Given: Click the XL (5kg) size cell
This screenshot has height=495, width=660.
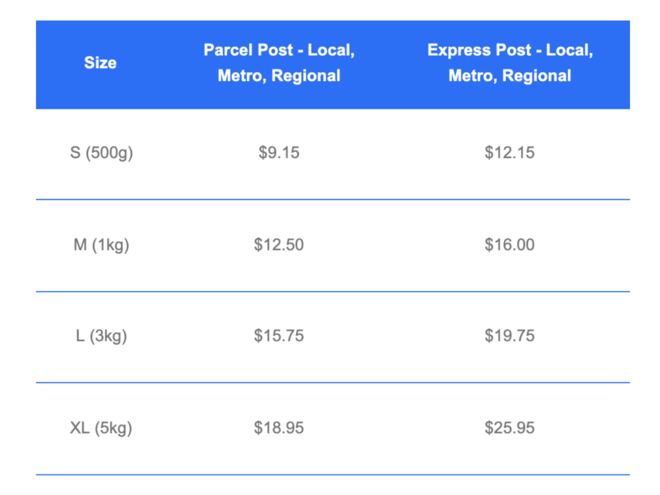Looking at the screenshot, I should [101, 428].
